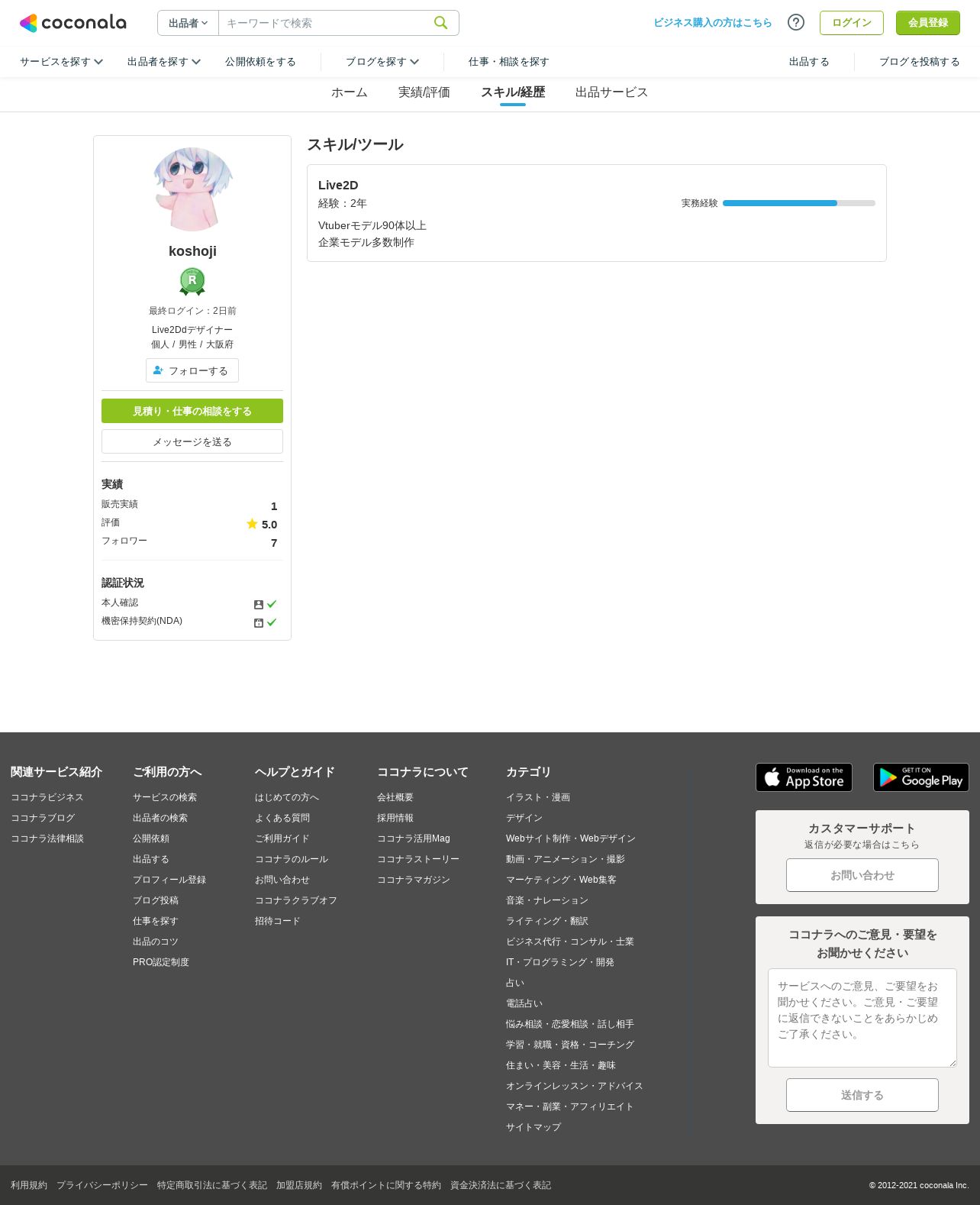
Task: Open 電話占い category link
Action: pos(524,1003)
